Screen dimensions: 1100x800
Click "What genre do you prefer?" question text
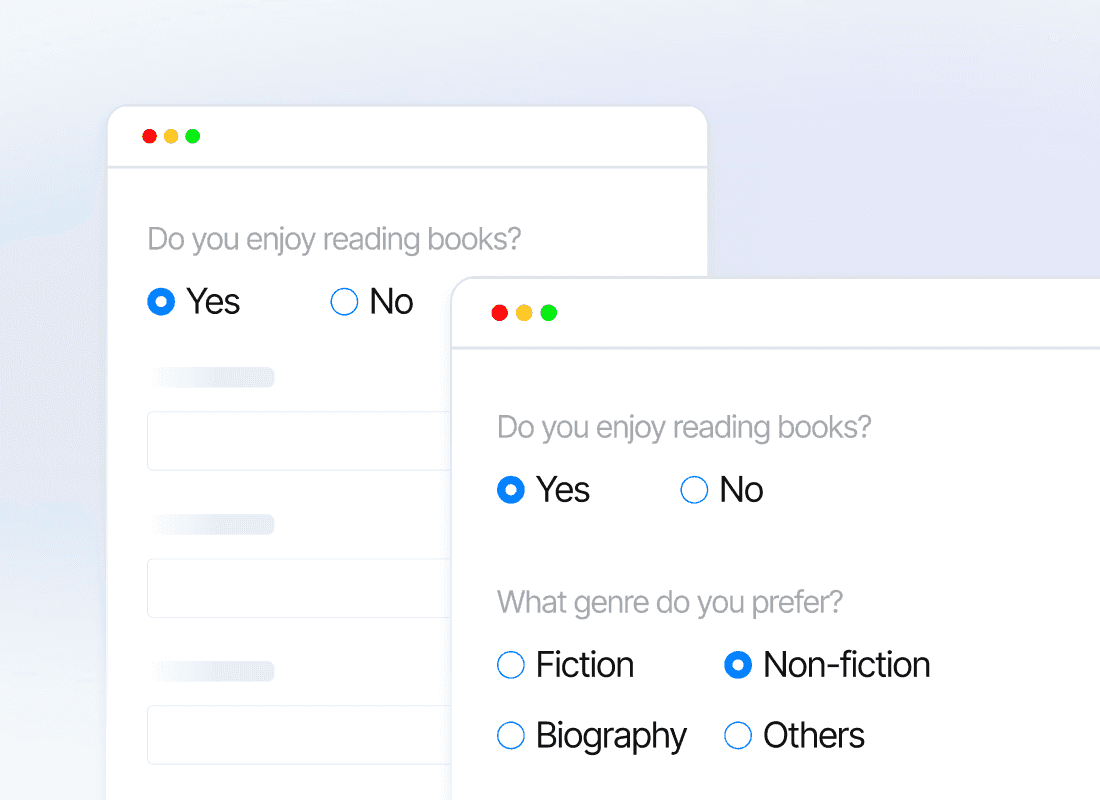coord(670,603)
